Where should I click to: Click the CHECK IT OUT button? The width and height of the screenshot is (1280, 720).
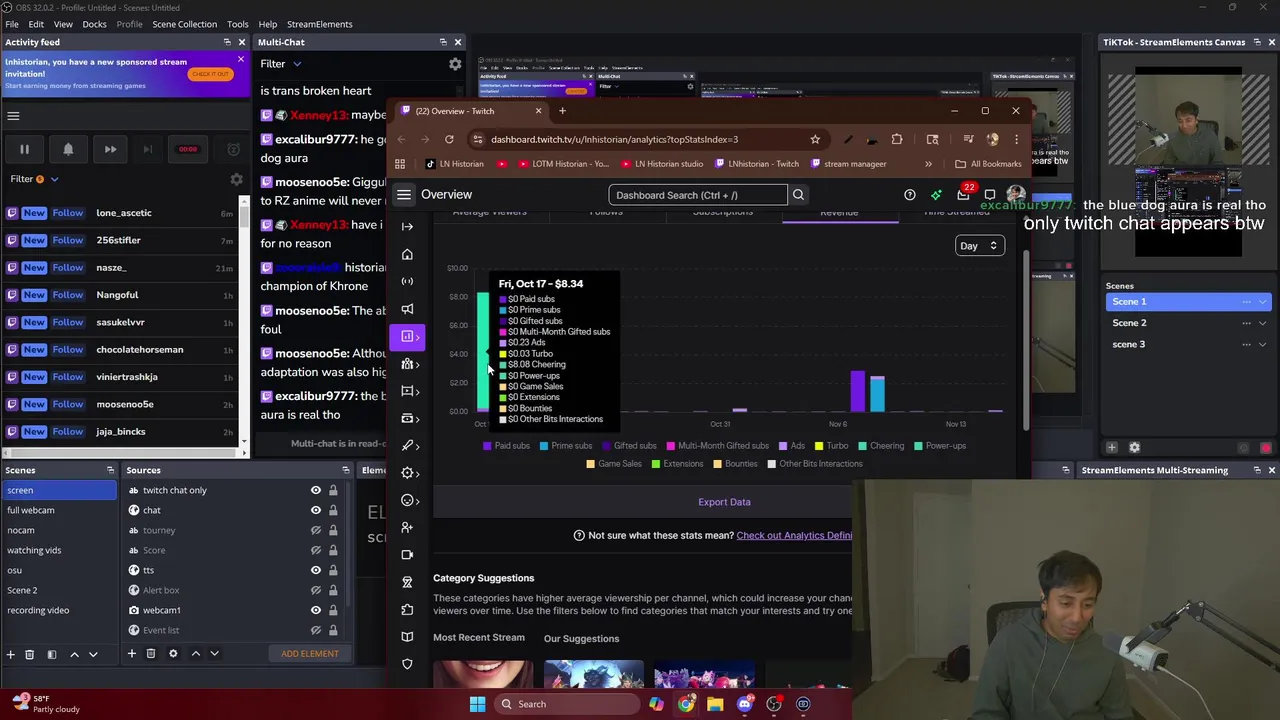point(210,74)
